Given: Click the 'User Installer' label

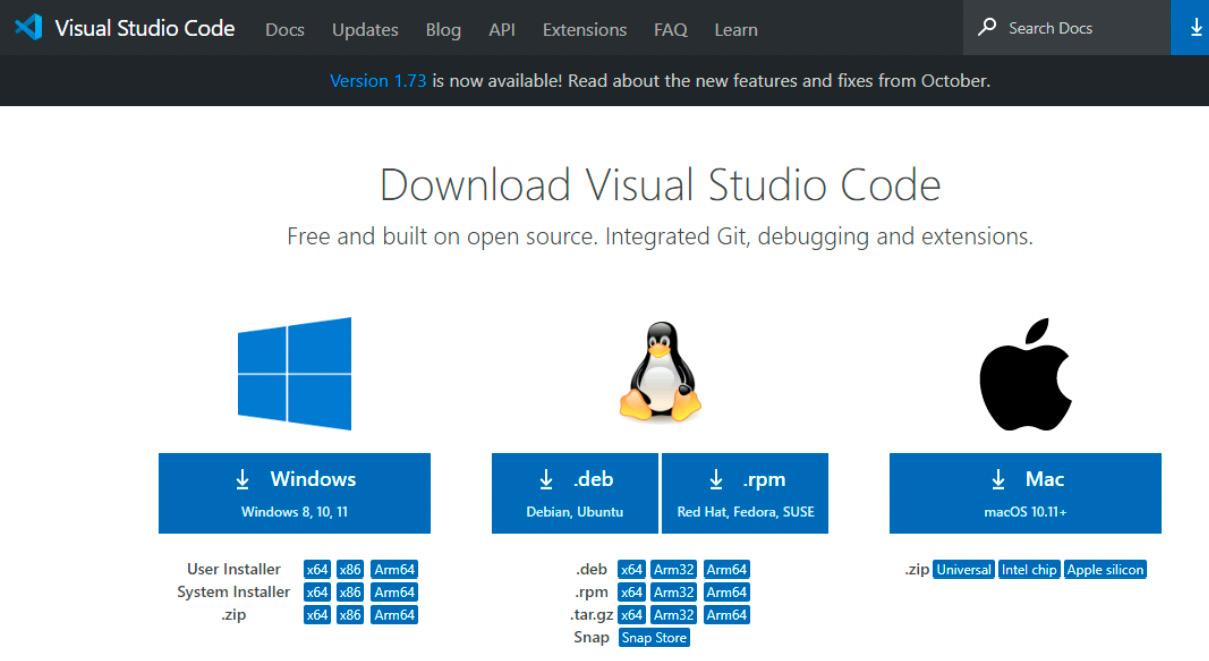Looking at the screenshot, I should [234, 569].
